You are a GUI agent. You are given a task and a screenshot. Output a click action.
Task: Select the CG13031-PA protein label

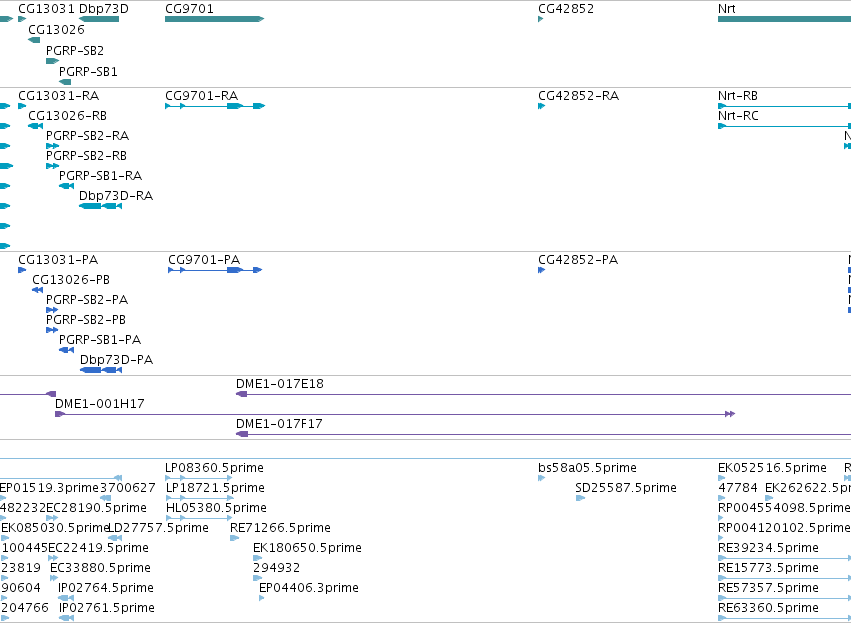point(58,260)
